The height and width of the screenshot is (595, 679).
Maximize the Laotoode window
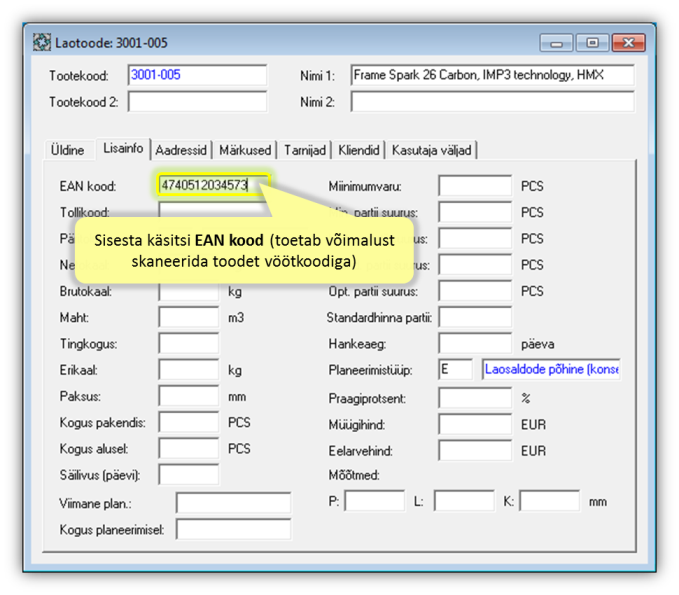[x=592, y=43]
